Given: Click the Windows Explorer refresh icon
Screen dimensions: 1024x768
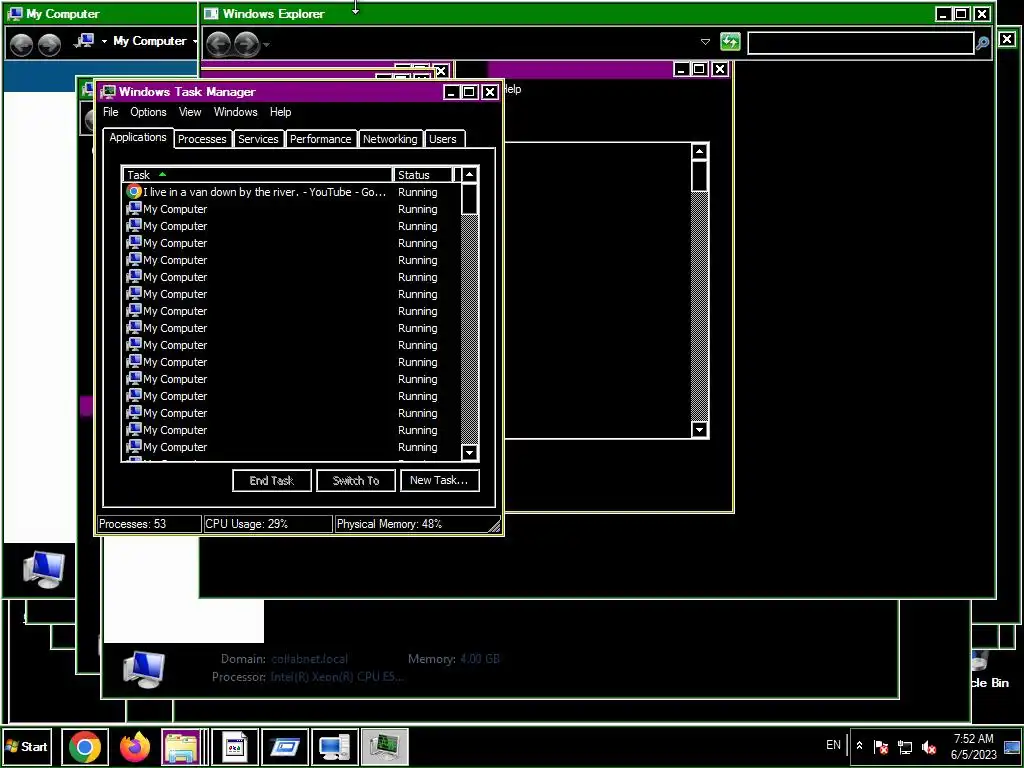Looking at the screenshot, I should click(730, 42).
